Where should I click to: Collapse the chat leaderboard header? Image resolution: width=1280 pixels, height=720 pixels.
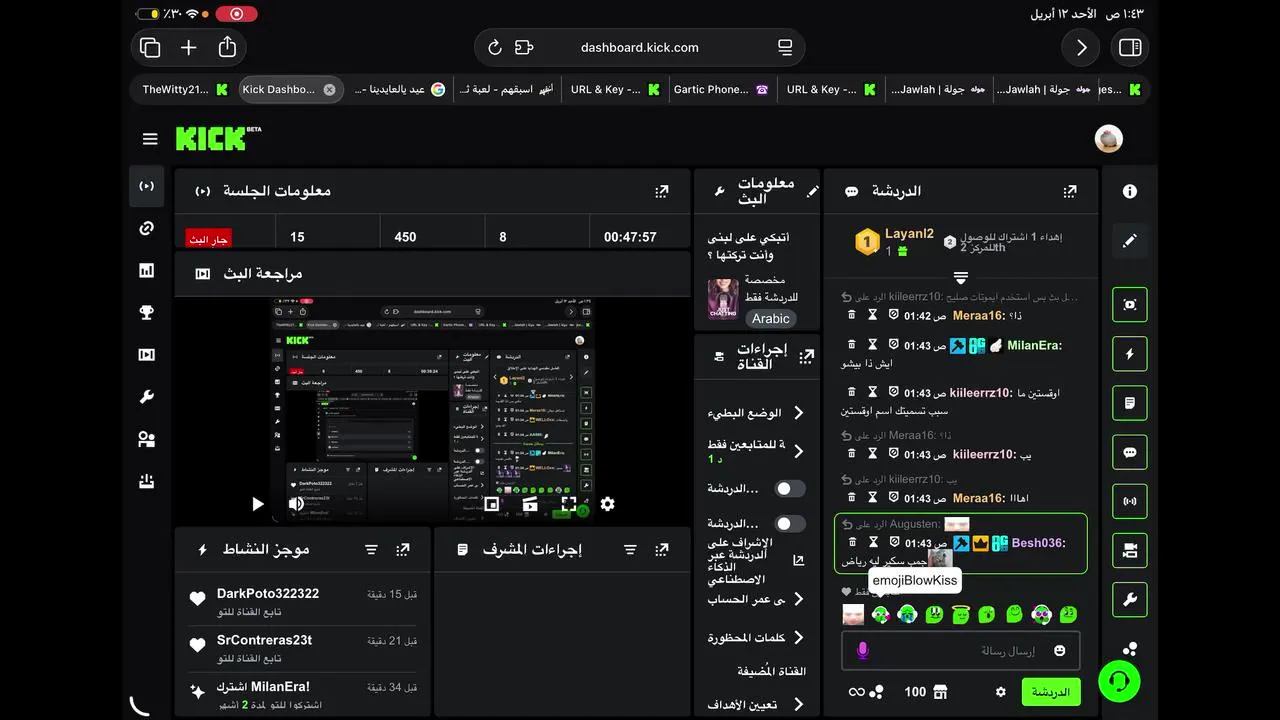(x=960, y=277)
